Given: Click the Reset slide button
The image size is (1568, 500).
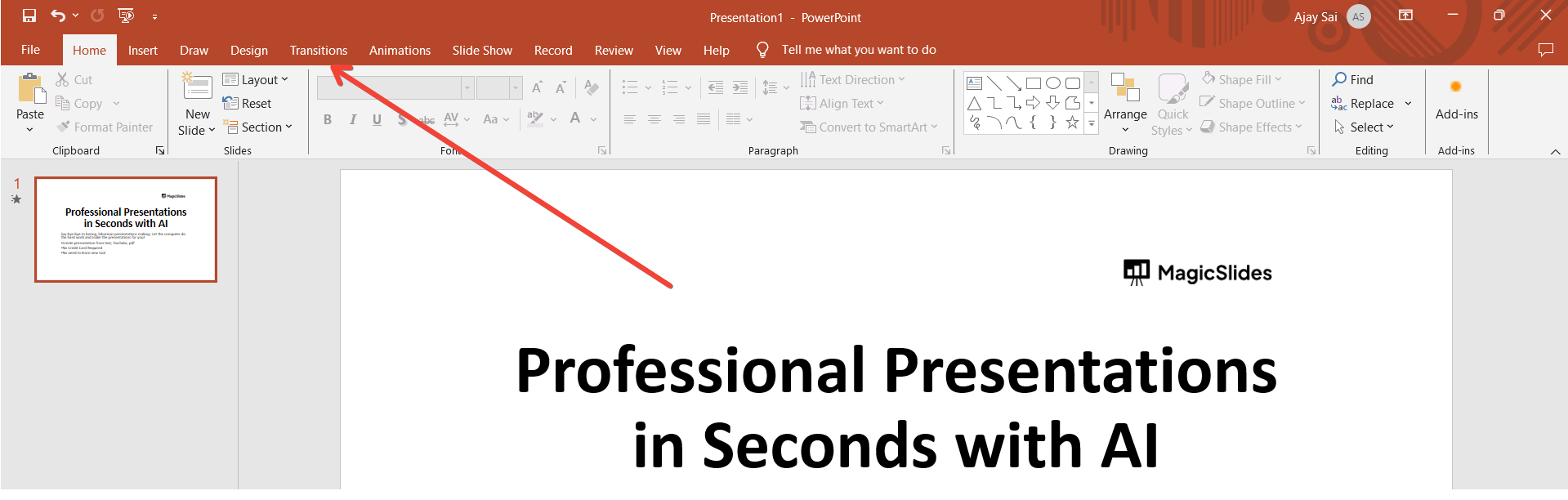Looking at the screenshot, I should pos(247,104).
